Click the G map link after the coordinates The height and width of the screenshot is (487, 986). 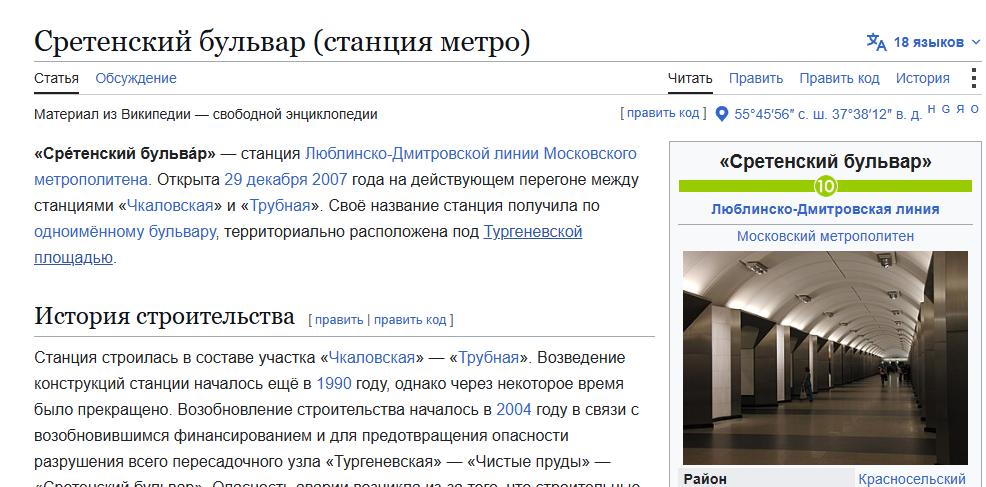point(946,109)
